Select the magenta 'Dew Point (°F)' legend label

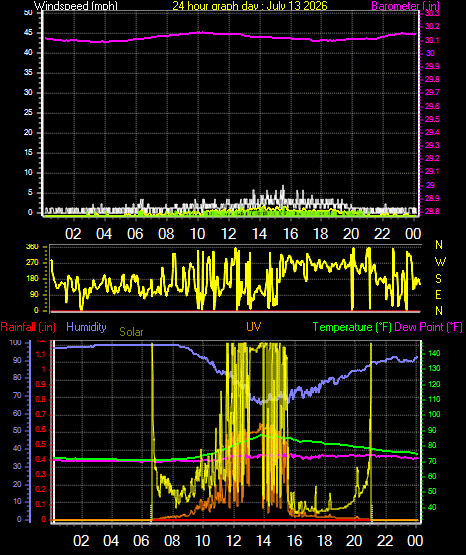[x=428, y=327]
